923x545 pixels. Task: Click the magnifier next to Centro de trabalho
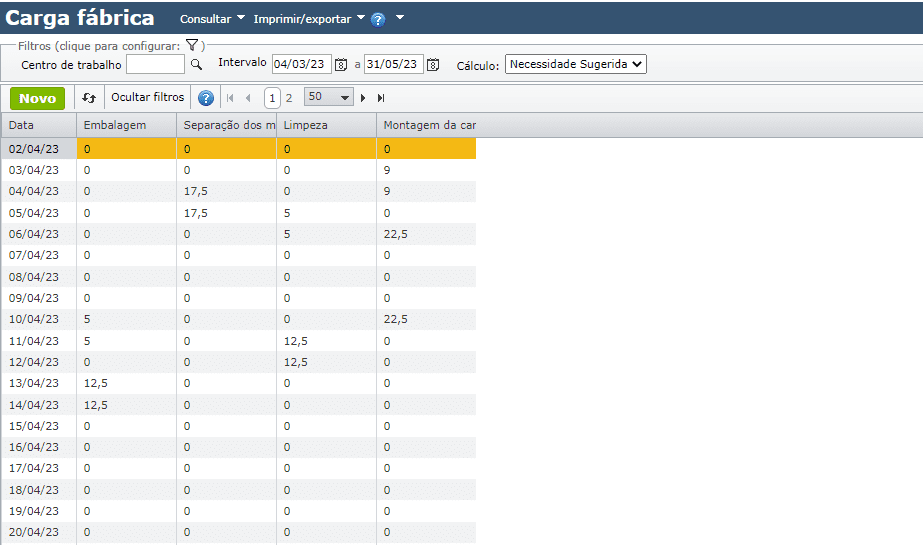[196, 65]
